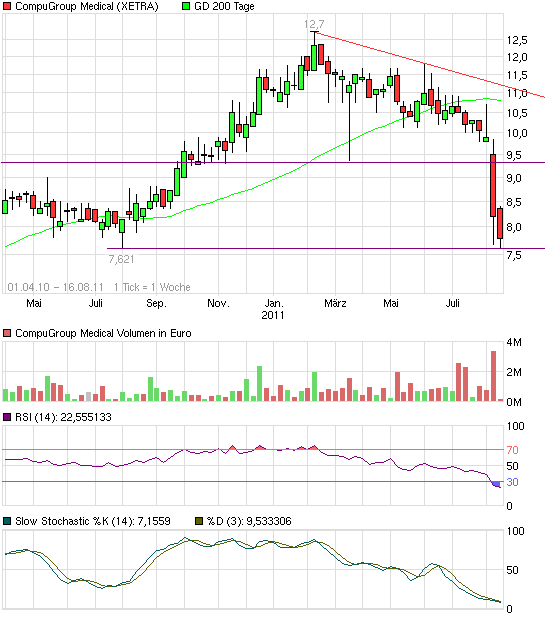Click the purple RSI (14) legend square

point(7,417)
